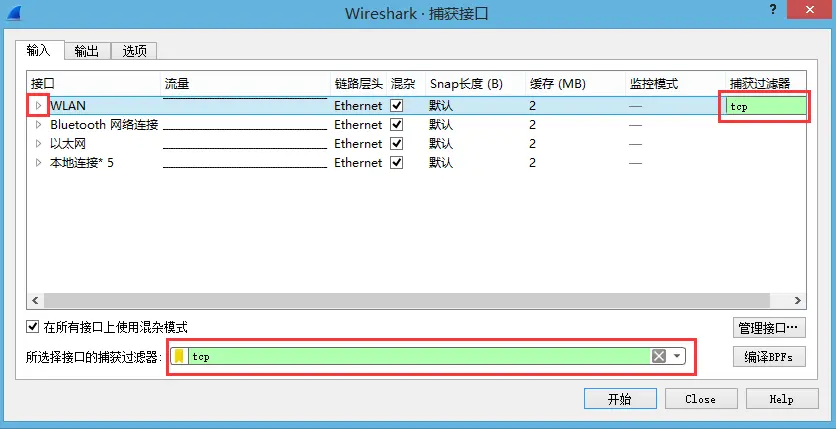
Task: Click the Wireshark shark fin title icon
Action: pos(14,13)
